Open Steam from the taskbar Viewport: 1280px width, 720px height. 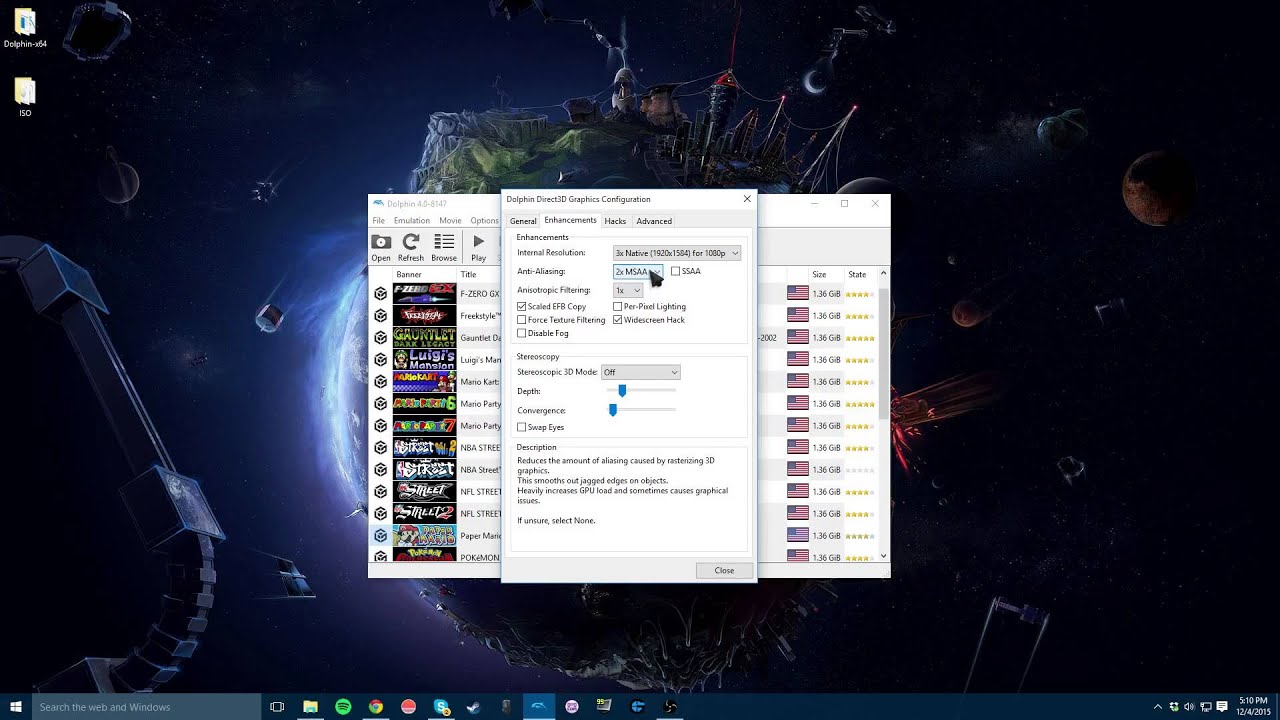point(473,707)
